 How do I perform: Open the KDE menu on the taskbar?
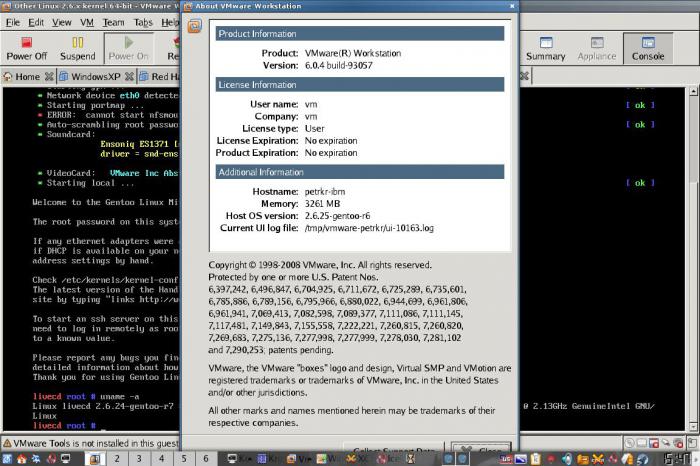point(7,458)
